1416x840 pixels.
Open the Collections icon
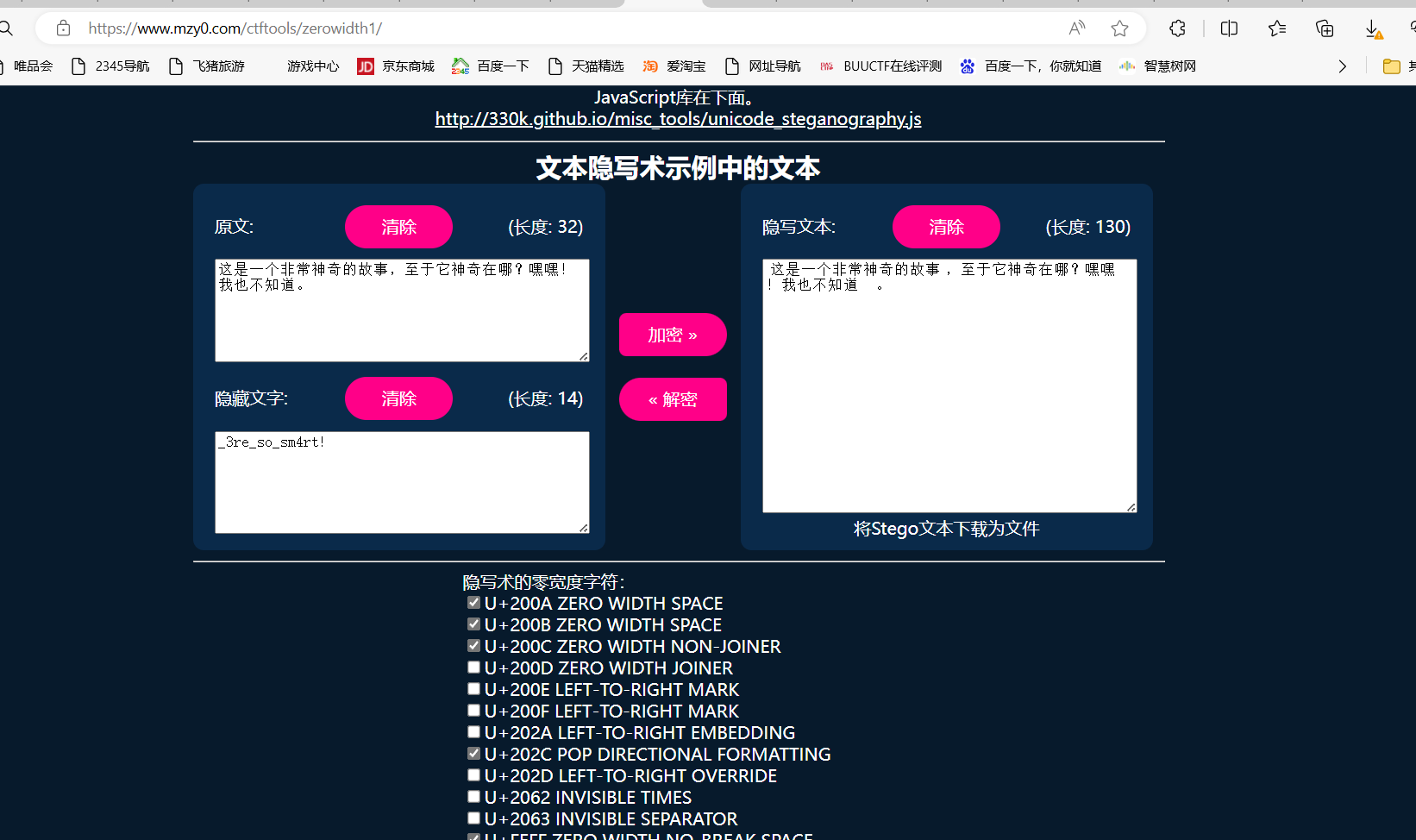coord(1325,28)
